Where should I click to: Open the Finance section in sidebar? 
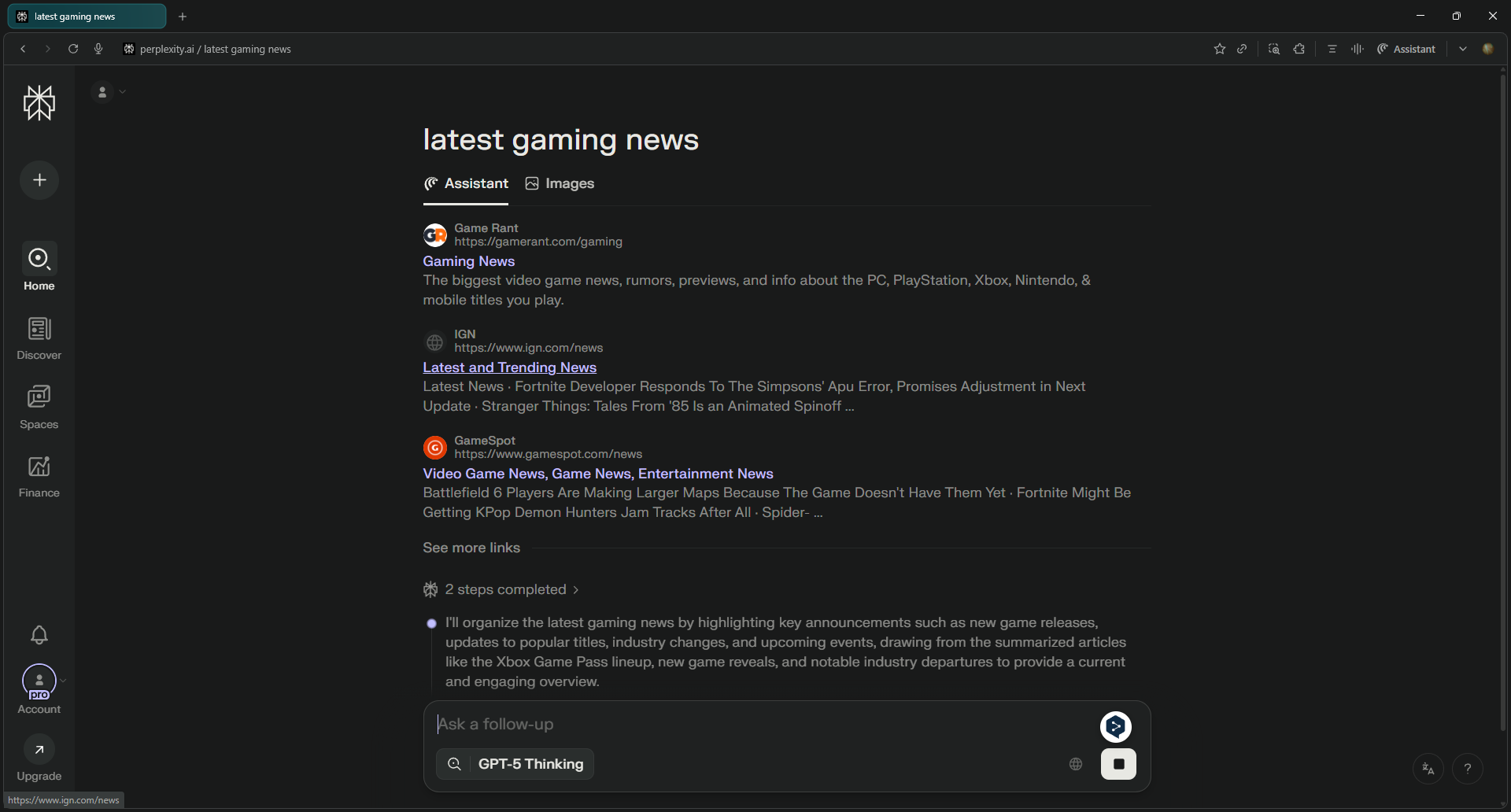click(39, 477)
